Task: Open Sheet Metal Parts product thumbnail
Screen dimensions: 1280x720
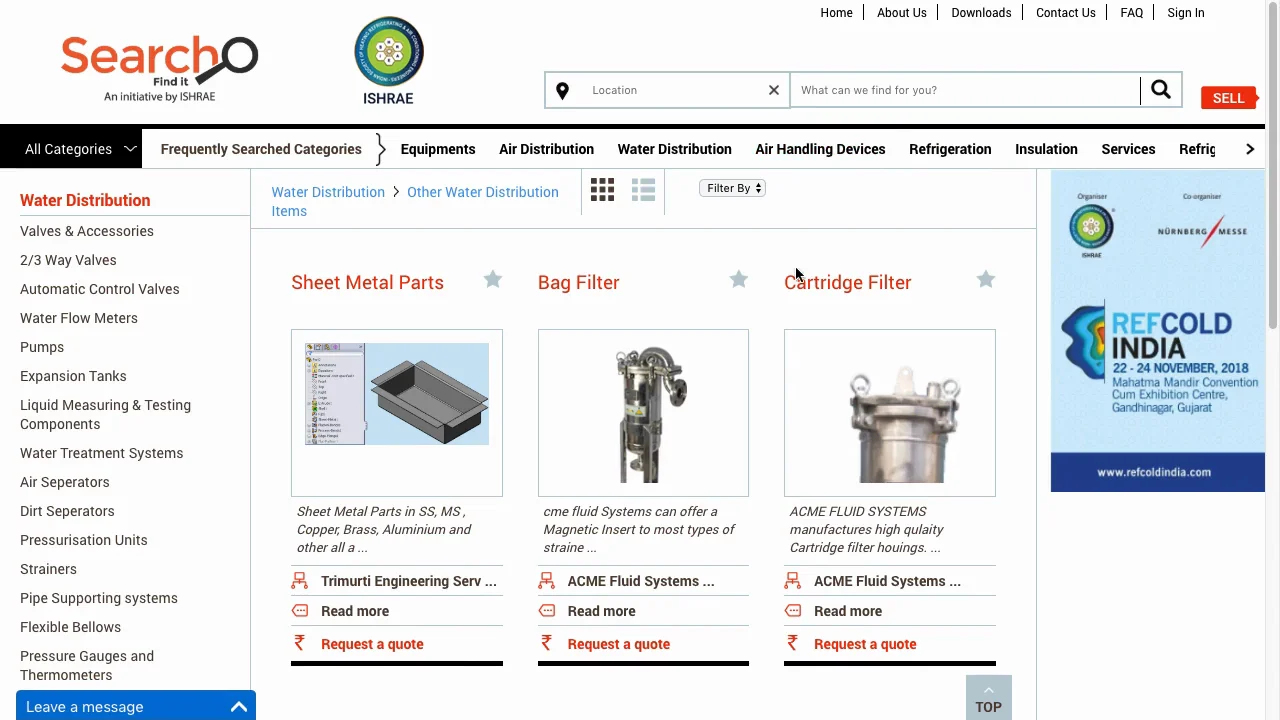Action: tap(397, 412)
